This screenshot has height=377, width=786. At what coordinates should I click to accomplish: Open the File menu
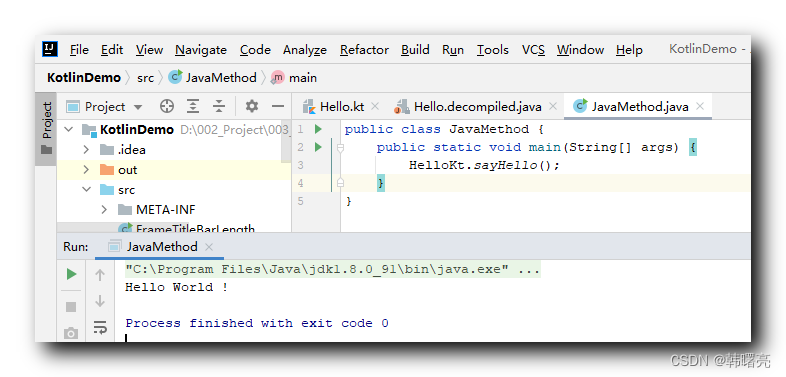(x=79, y=50)
